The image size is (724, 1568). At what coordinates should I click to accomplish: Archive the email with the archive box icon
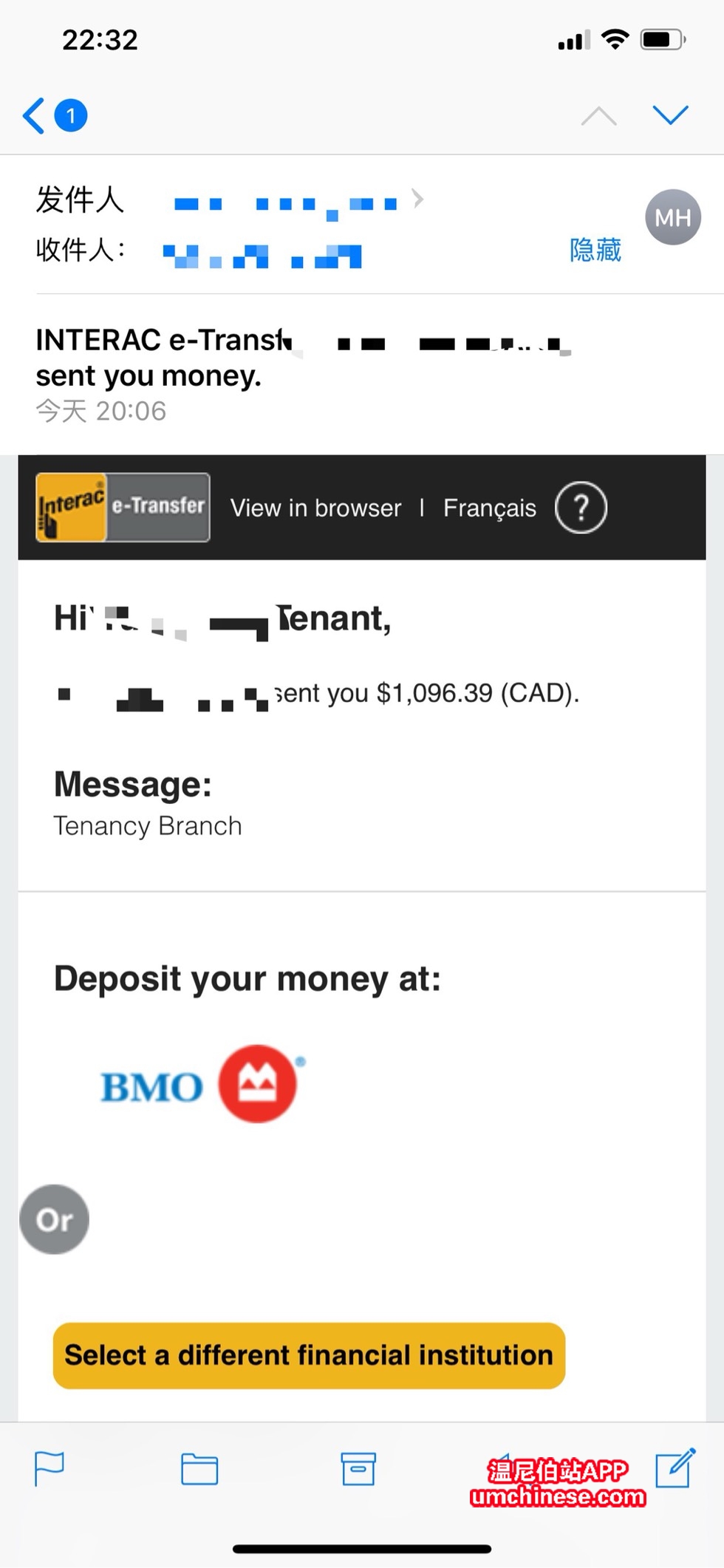358,1468
